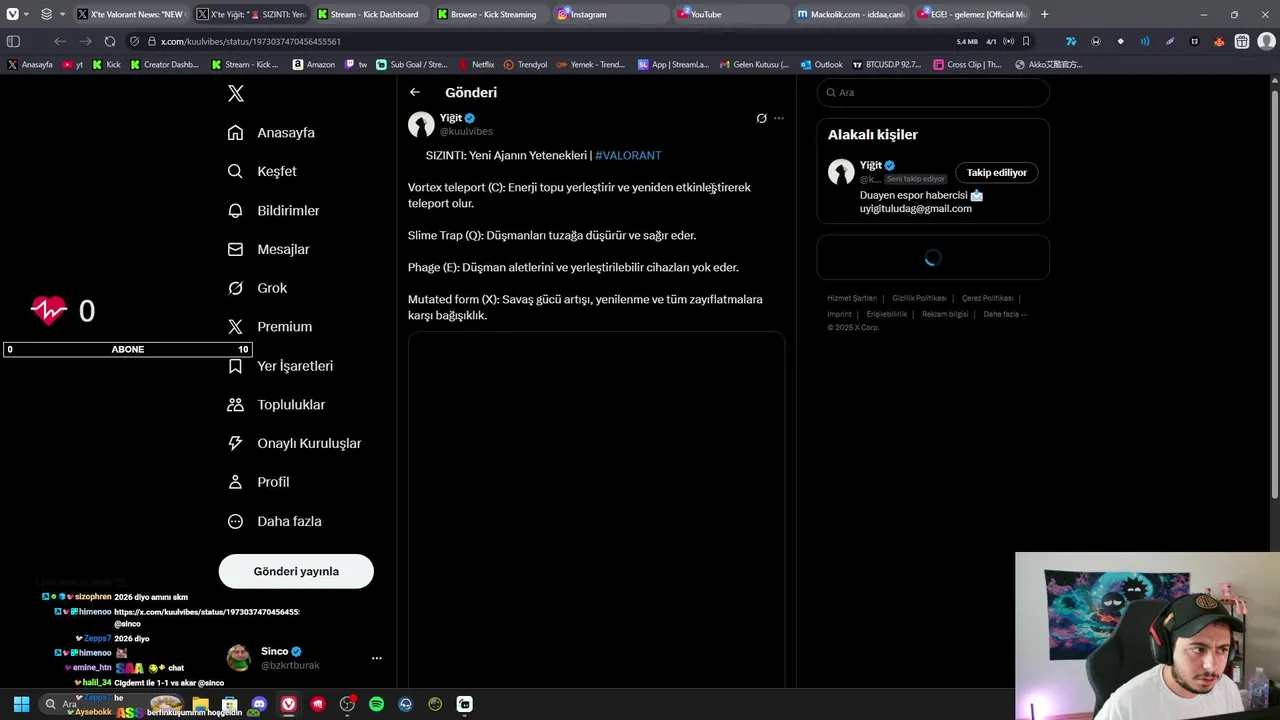Viewport: 1280px width, 720px height.
Task: Open Yiğit's avatar on the post
Action: pyautogui.click(x=421, y=124)
